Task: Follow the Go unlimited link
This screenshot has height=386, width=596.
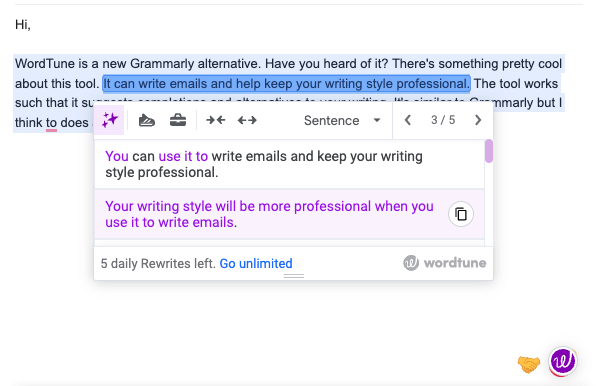Action: click(x=256, y=263)
